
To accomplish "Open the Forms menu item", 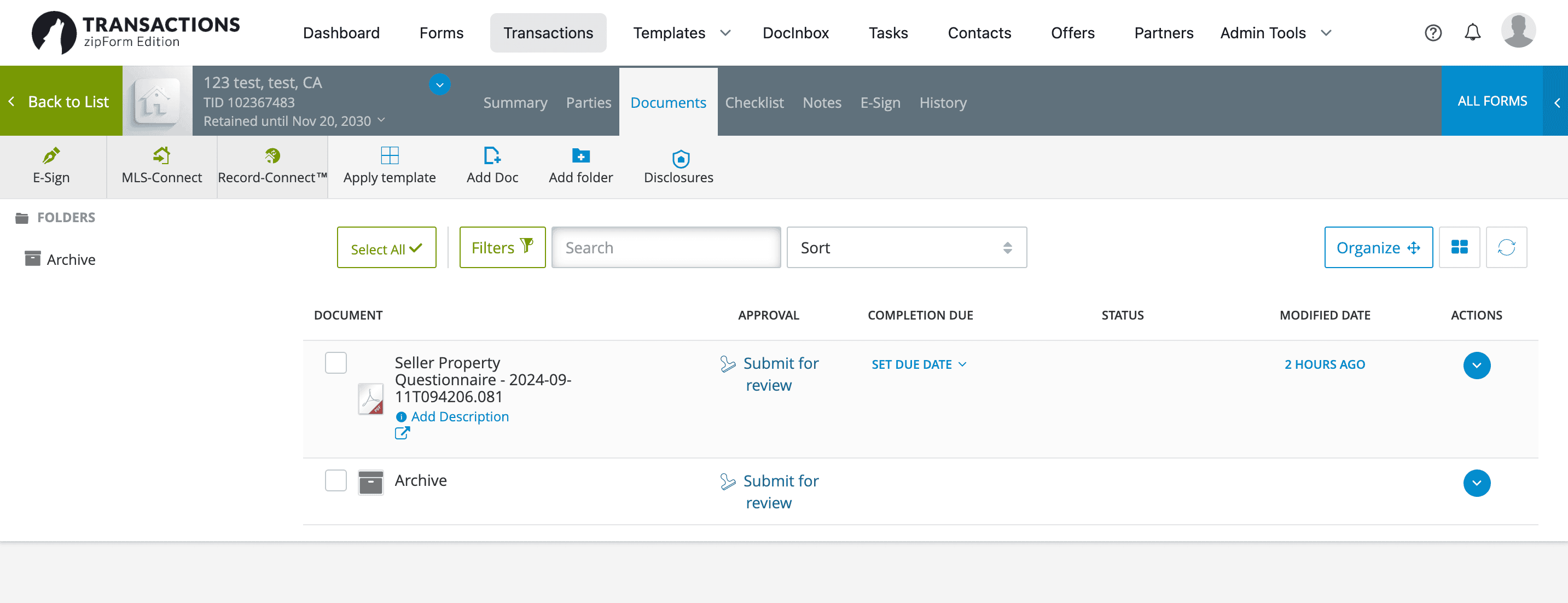I will (441, 33).
